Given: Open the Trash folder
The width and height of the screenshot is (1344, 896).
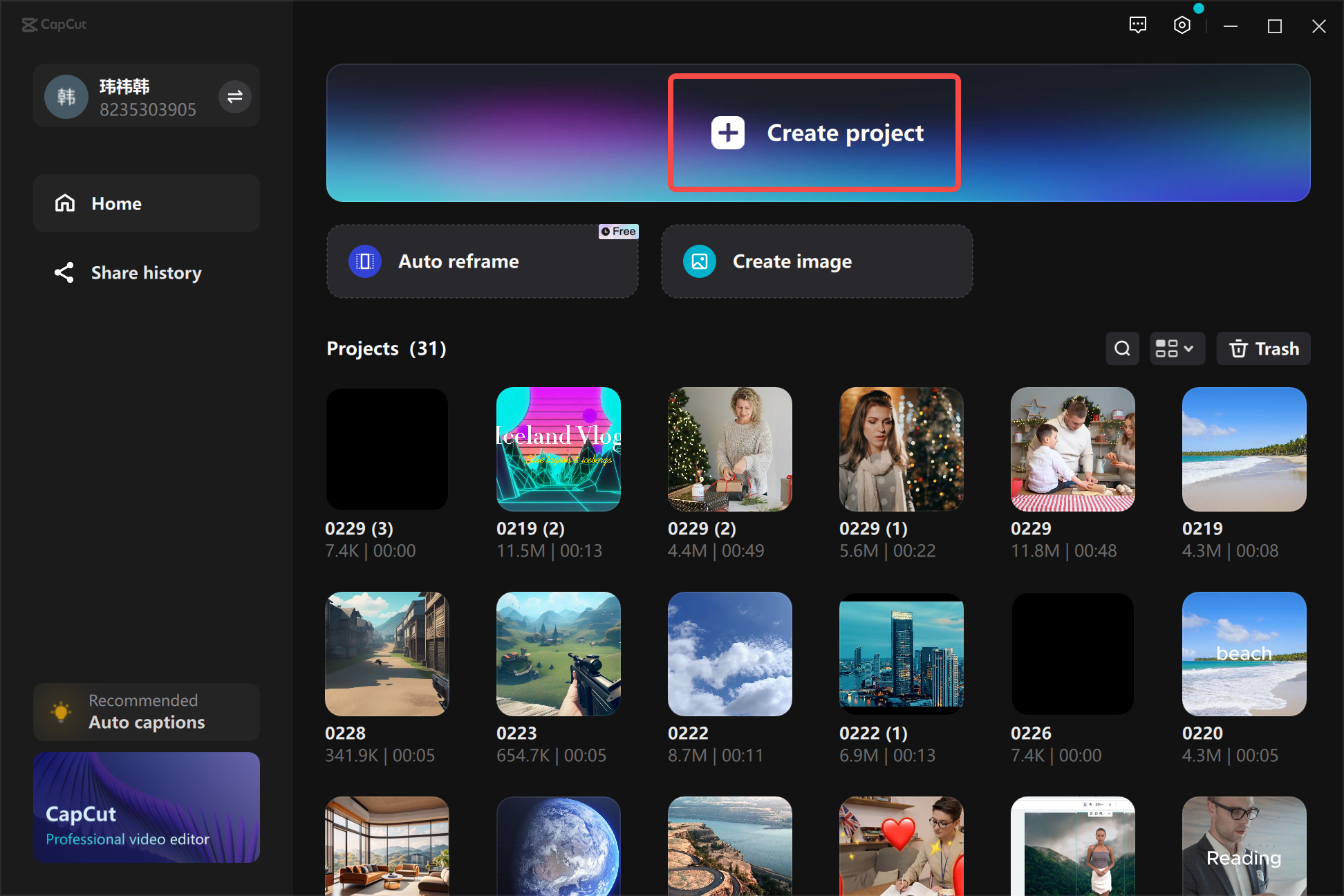Looking at the screenshot, I should pyautogui.click(x=1264, y=349).
